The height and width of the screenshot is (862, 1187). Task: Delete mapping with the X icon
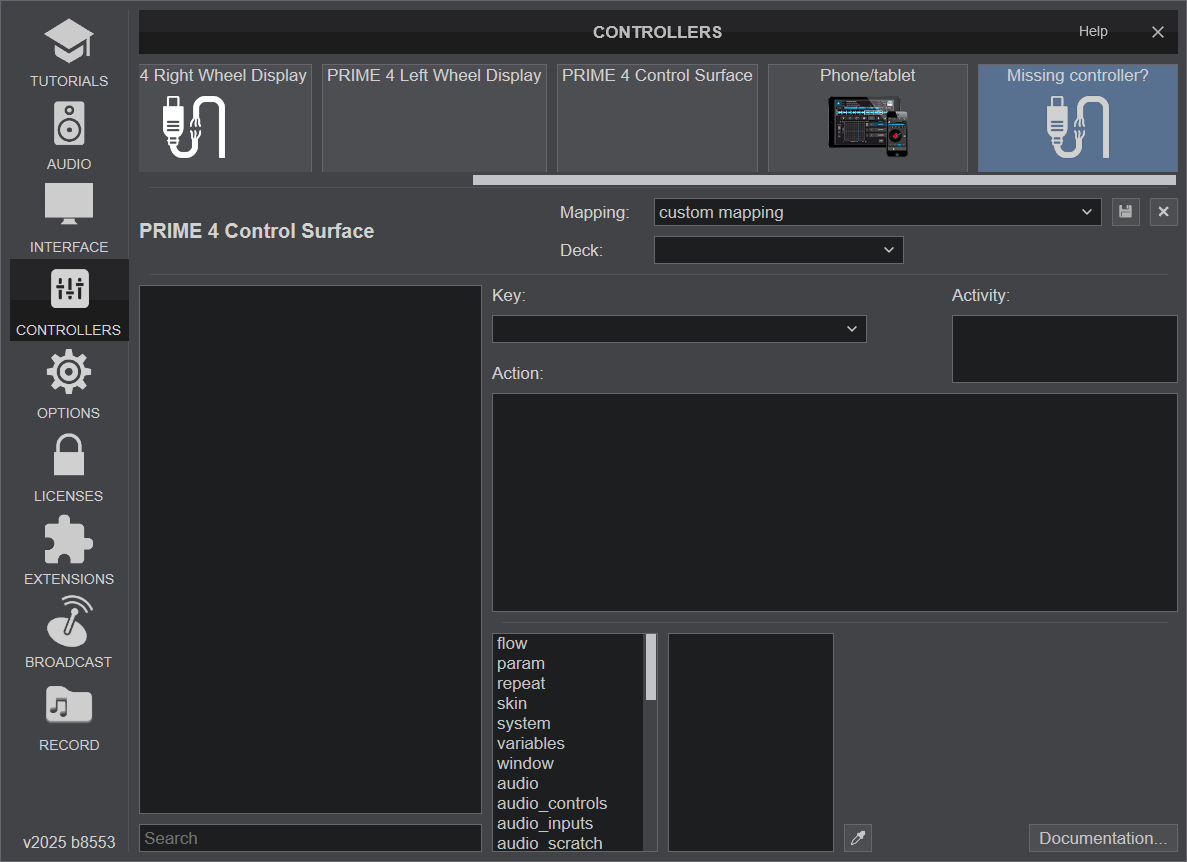tap(1164, 212)
